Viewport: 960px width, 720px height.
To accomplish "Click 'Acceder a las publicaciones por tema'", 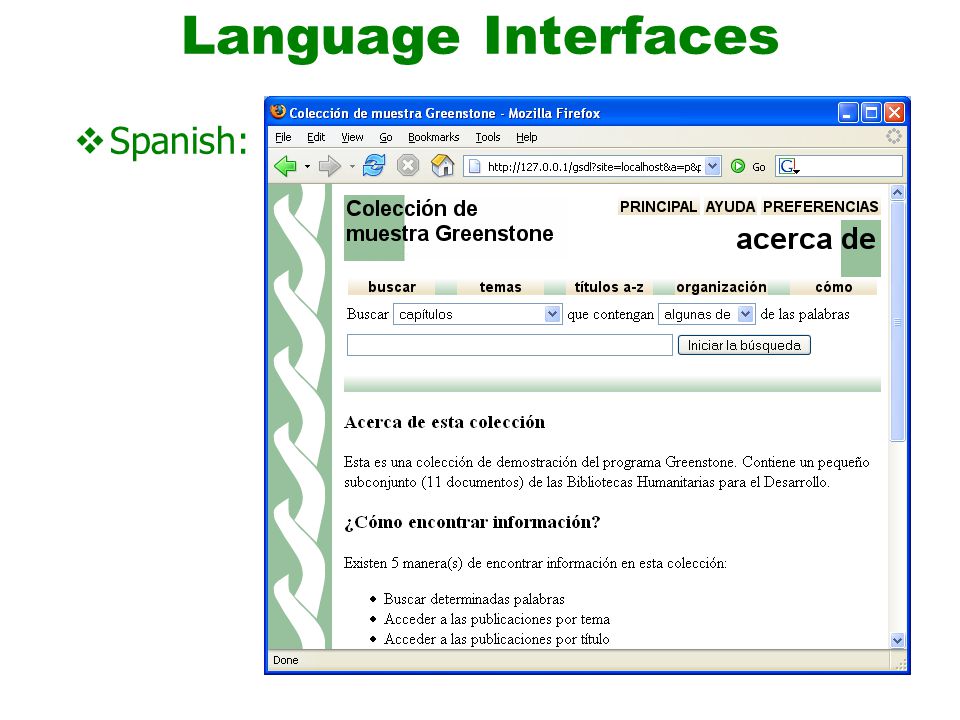I will point(497,619).
